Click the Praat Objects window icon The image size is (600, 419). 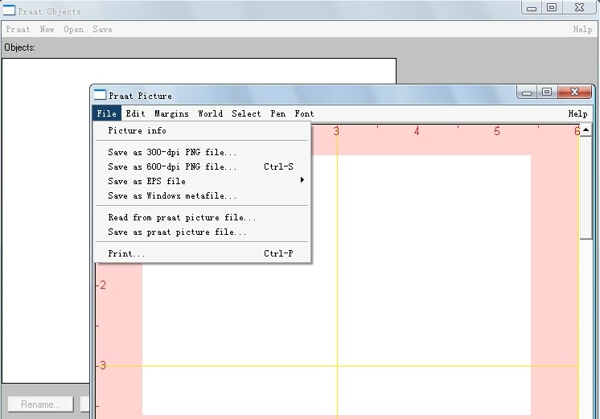(11, 11)
